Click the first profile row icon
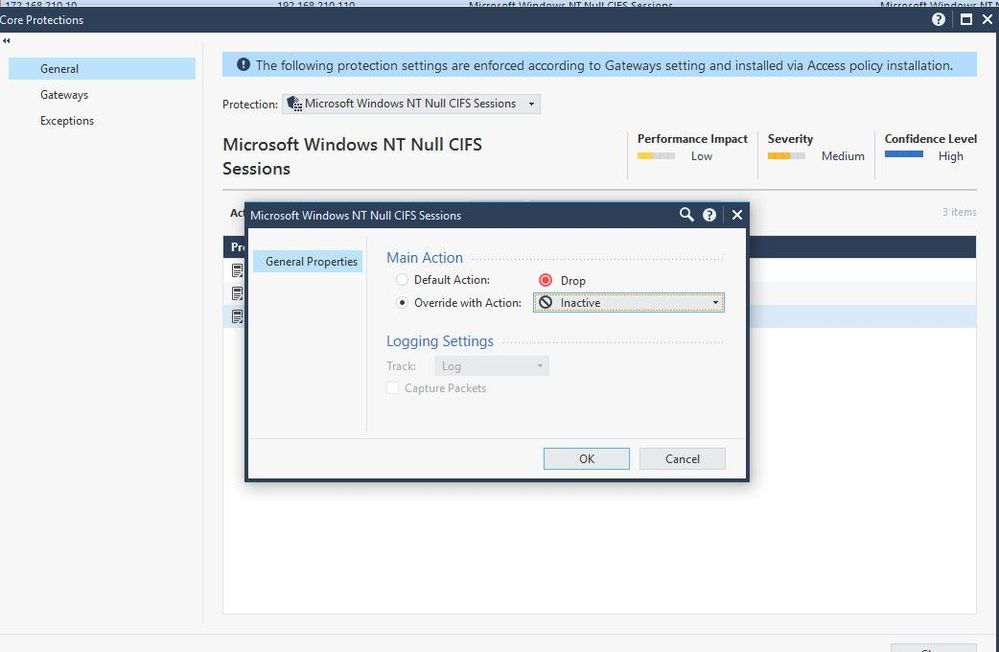 pos(237,271)
